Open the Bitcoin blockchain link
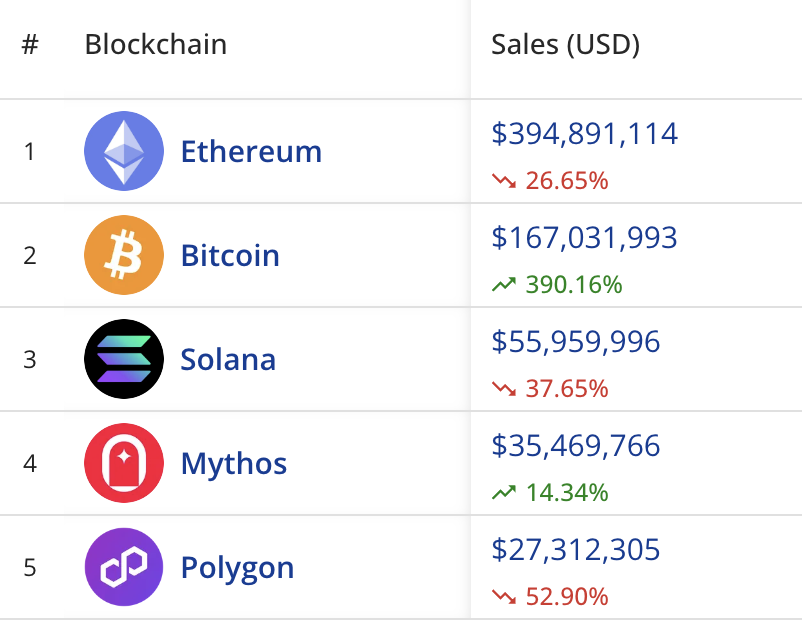802x620 pixels. (x=230, y=256)
